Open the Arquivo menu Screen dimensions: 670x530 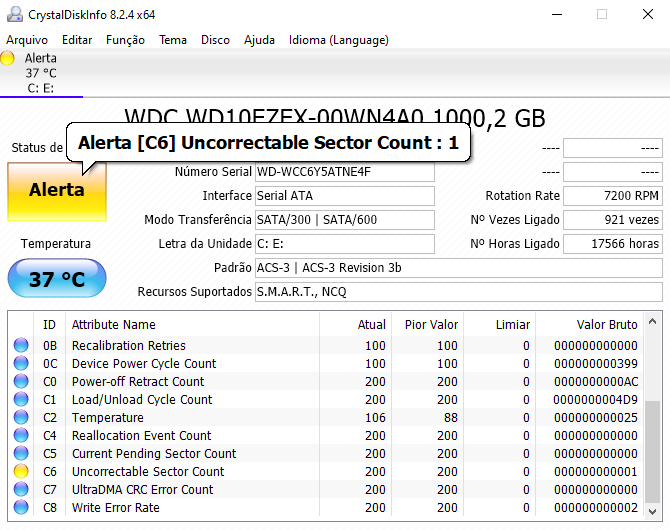pyautogui.click(x=27, y=40)
